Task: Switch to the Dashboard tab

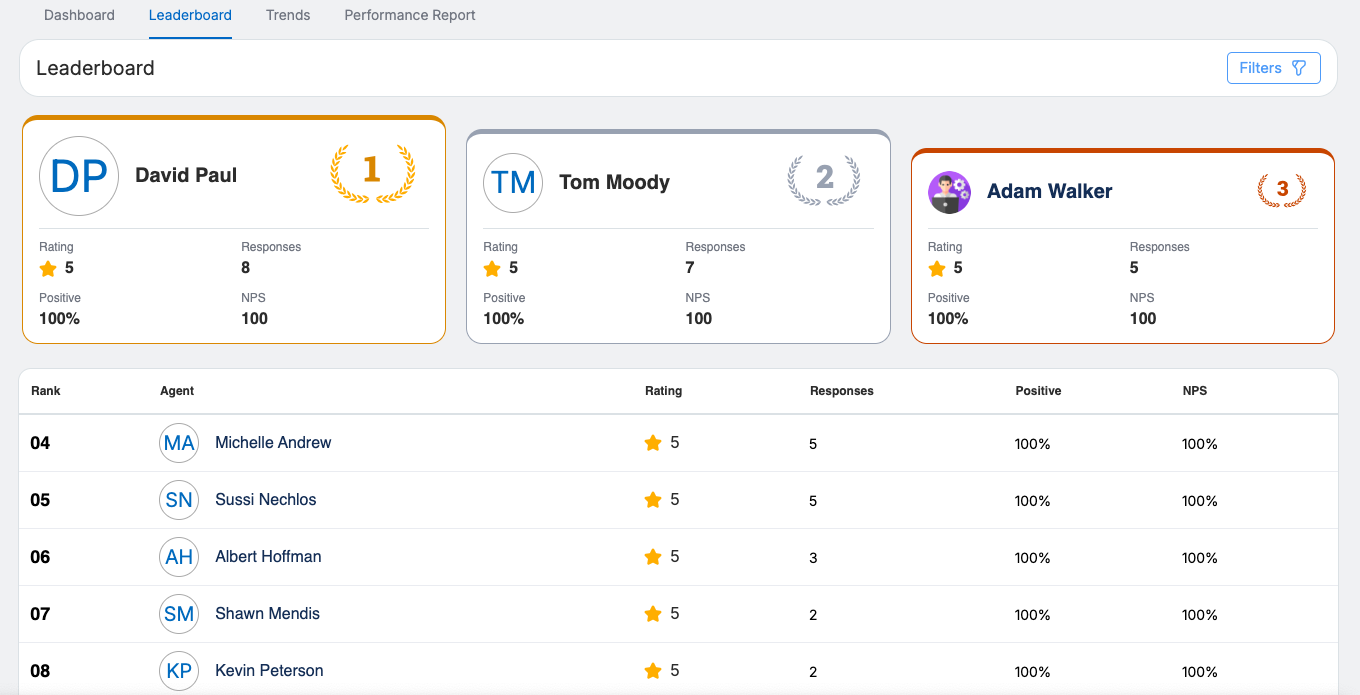Action: point(79,15)
